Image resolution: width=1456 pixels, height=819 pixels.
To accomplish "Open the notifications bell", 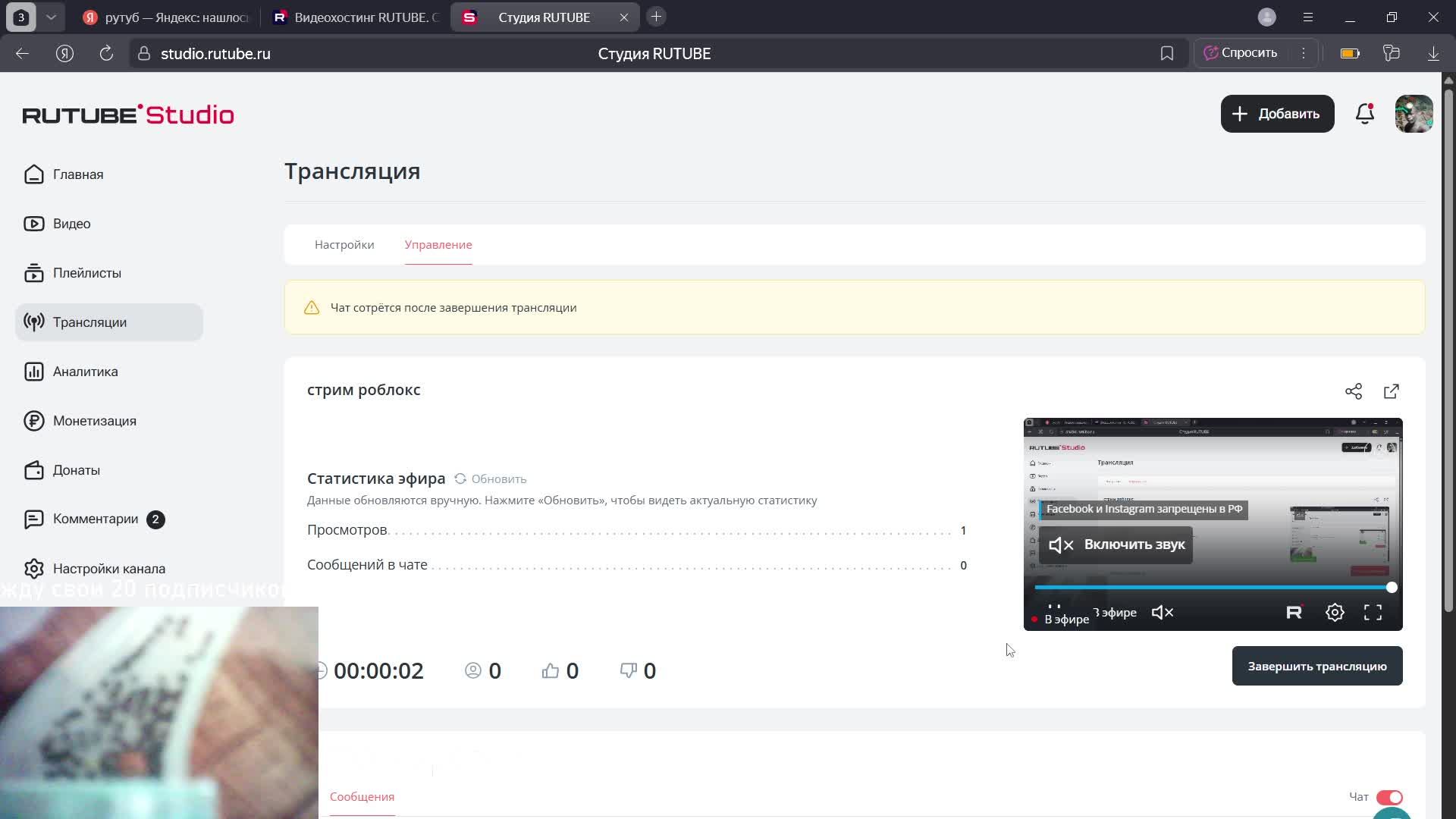I will [x=1364, y=114].
